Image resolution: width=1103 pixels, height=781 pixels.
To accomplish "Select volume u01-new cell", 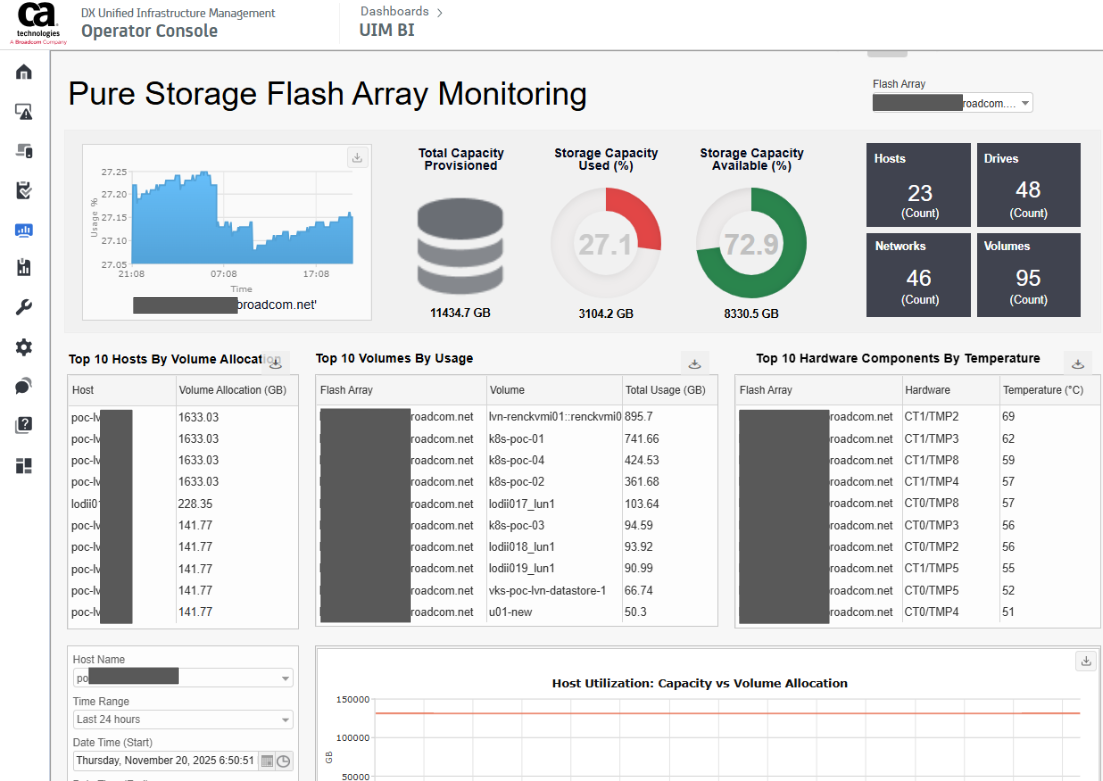I will pyautogui.click(x=510, y=612).
